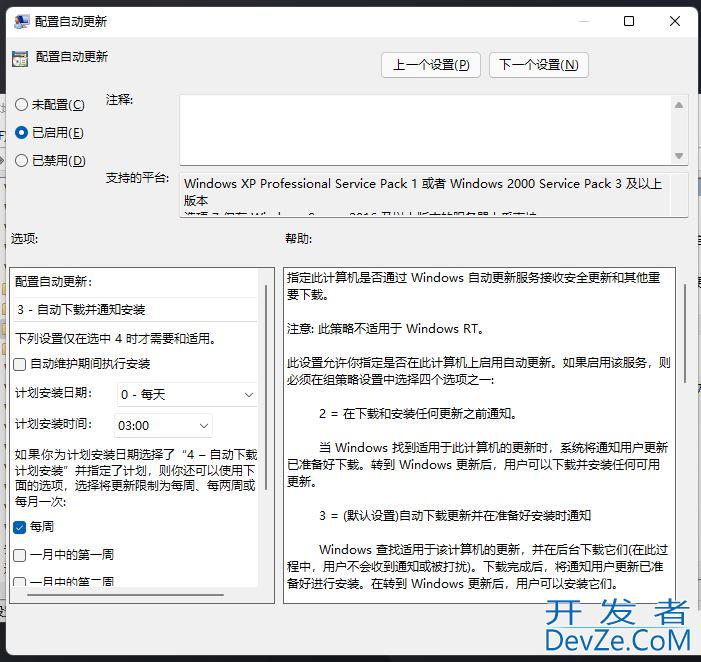
Task: Click the comment box scroll up arrow
Action: coord(679,105)
